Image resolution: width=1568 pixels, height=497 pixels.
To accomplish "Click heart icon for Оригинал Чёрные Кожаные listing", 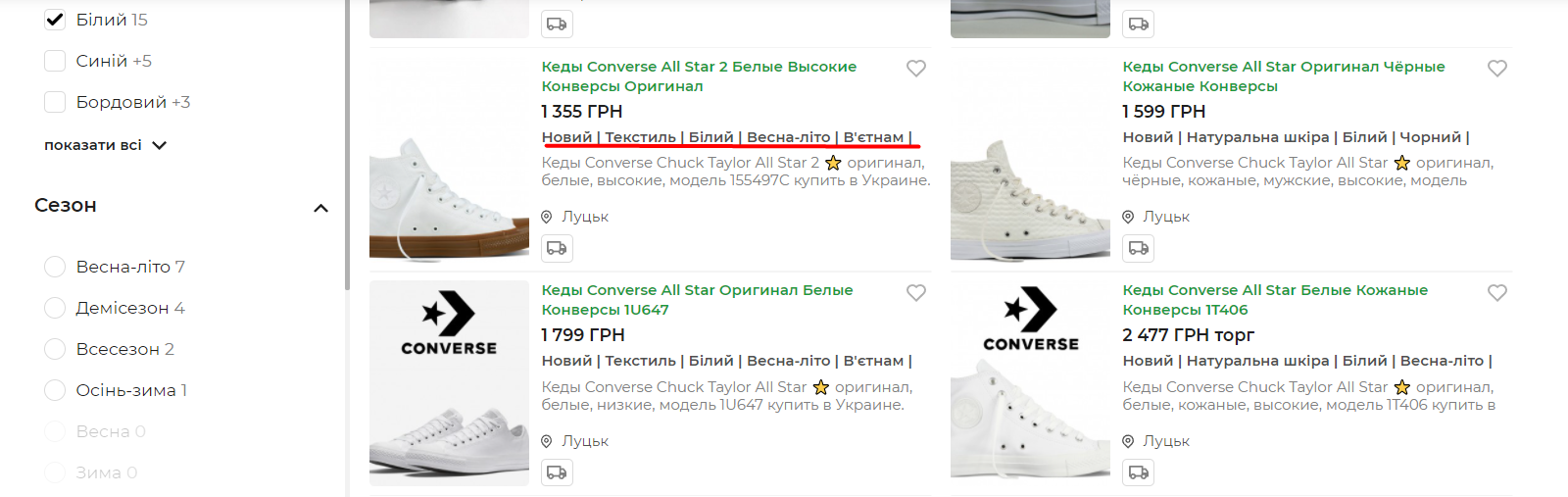I will [x=1496, y=69].
